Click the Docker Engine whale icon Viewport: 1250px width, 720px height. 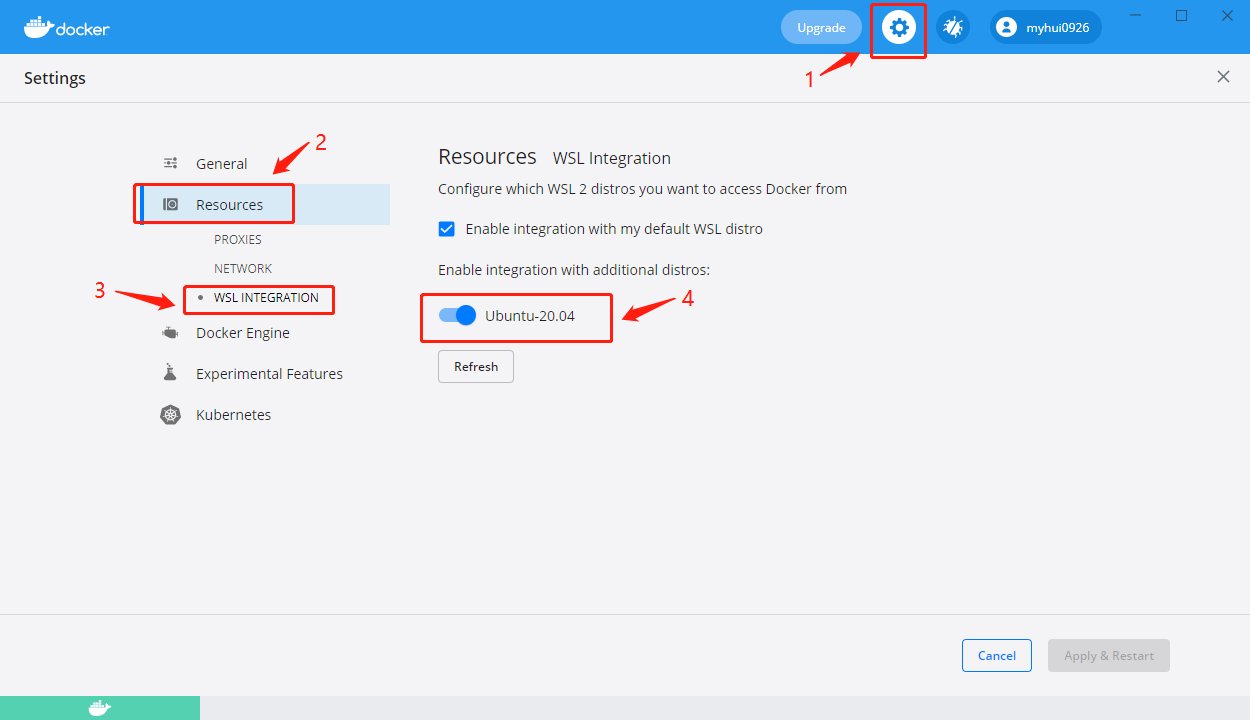coord(171,333)
